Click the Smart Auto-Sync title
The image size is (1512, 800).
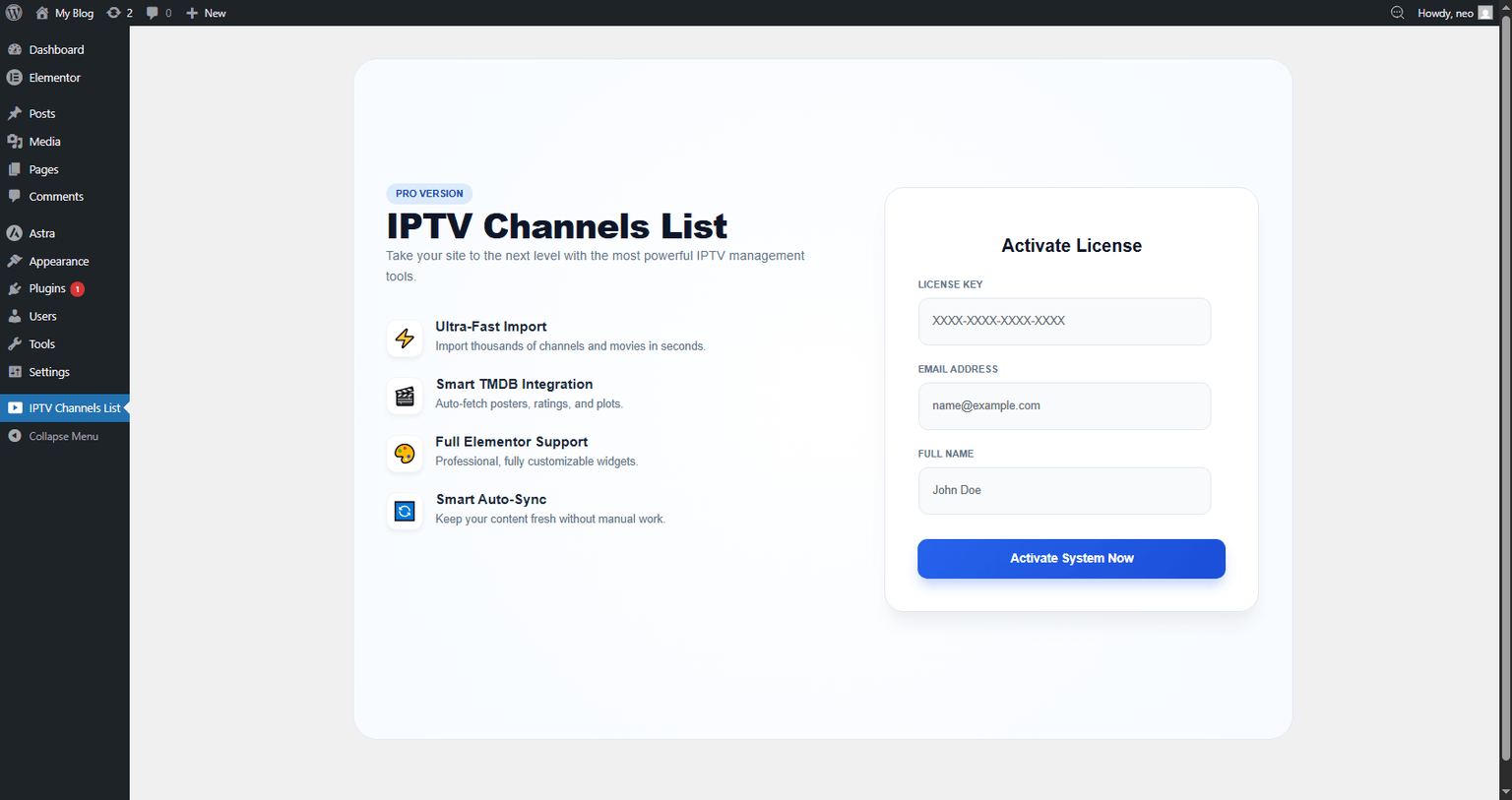491,500
